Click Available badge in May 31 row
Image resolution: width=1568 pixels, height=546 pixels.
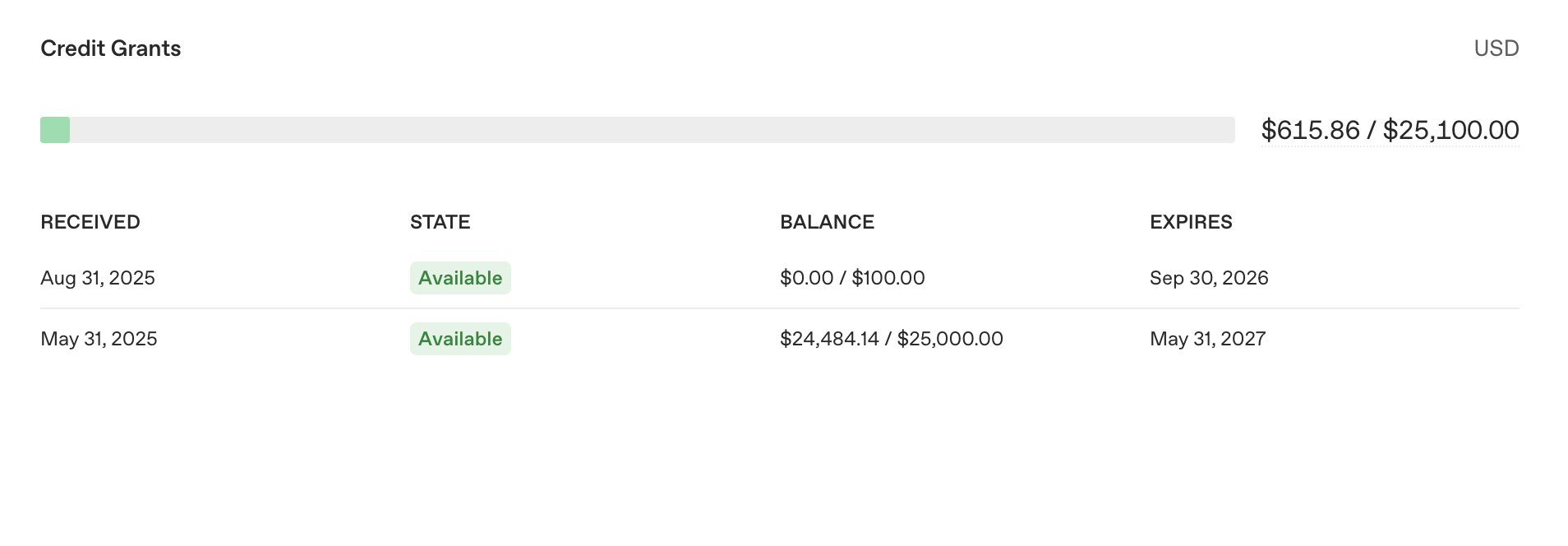460,339
